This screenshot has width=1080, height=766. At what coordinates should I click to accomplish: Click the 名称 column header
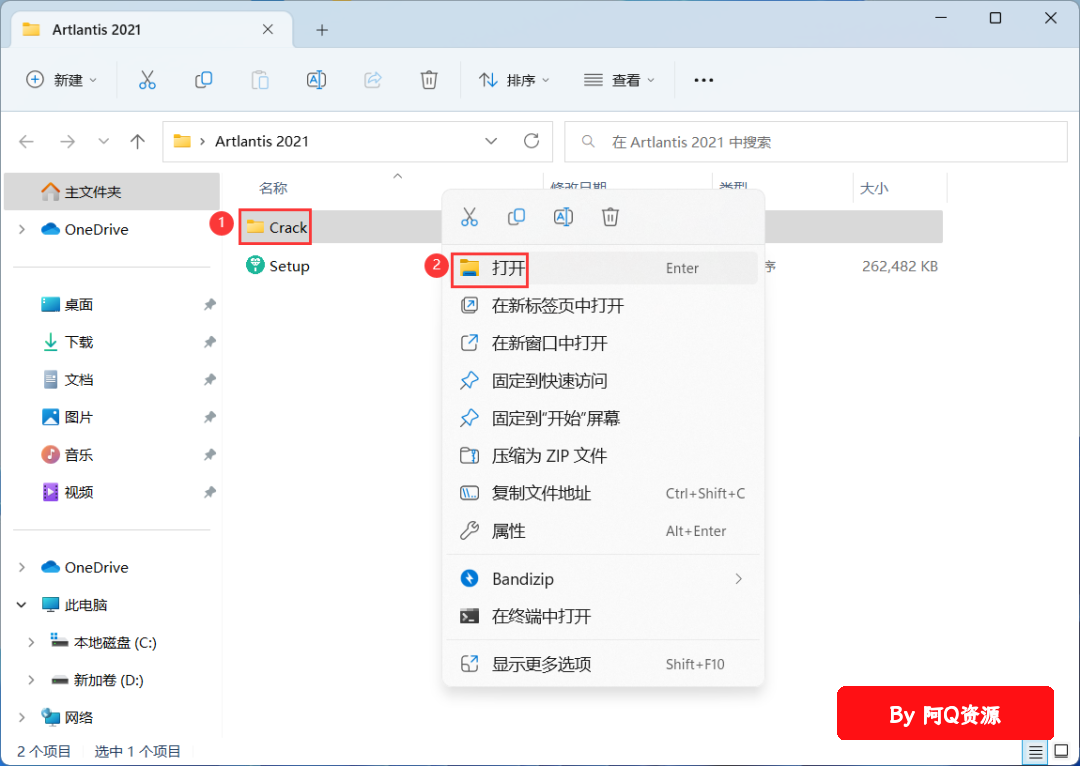(x=273, y=188)
